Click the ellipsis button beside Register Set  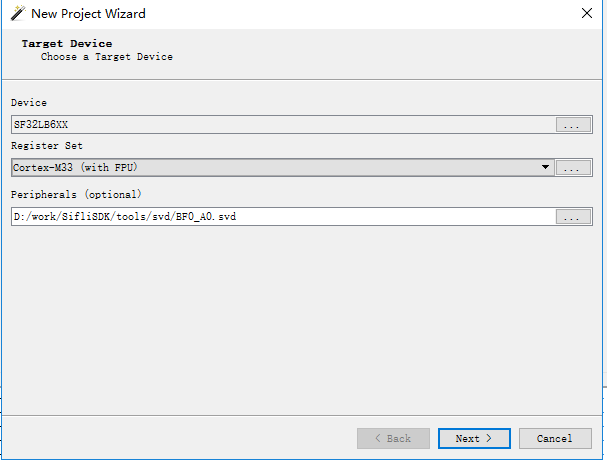click(x=573, y=168)
